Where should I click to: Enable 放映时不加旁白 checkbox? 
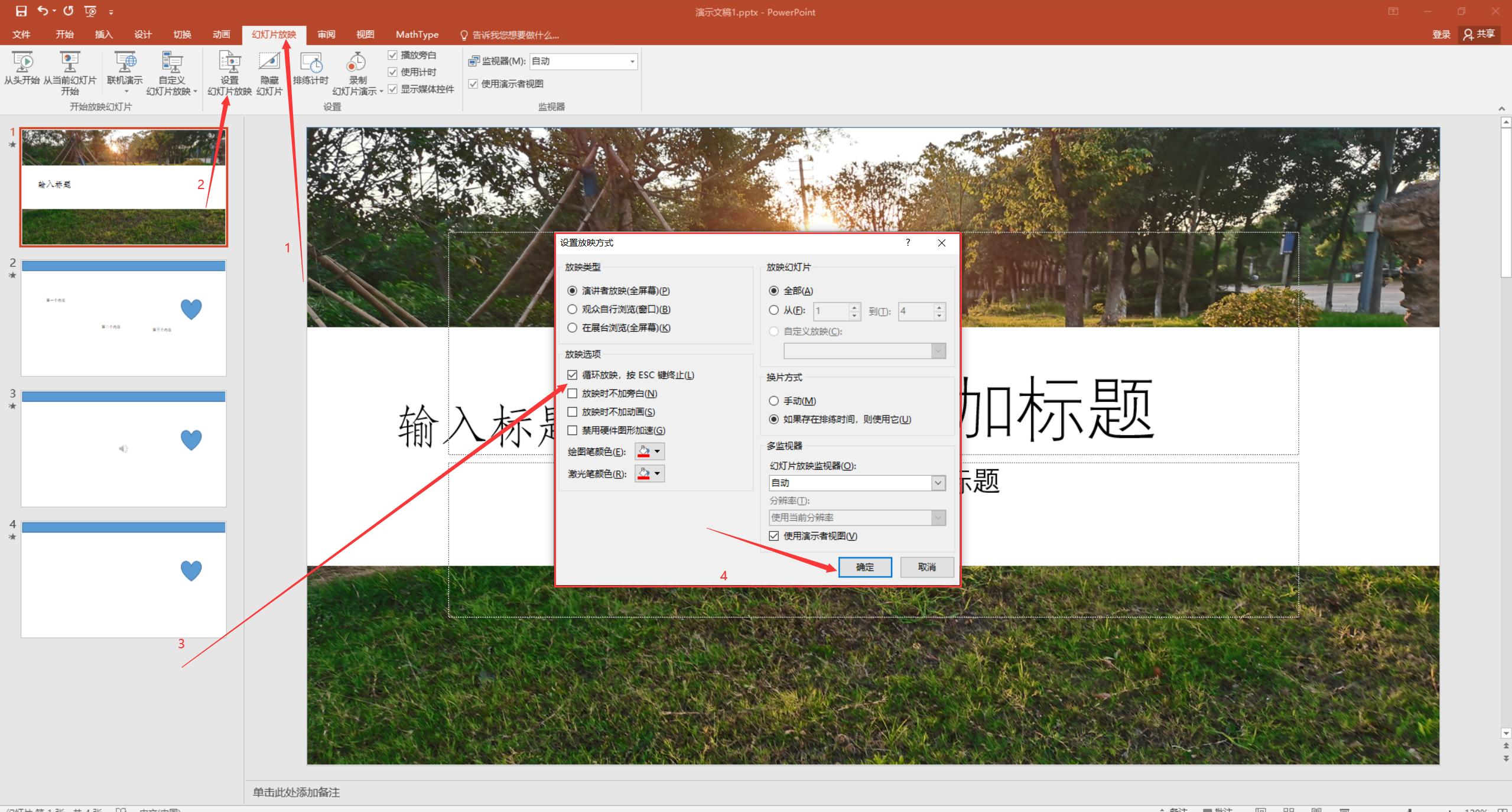click(x=572, y=394)
